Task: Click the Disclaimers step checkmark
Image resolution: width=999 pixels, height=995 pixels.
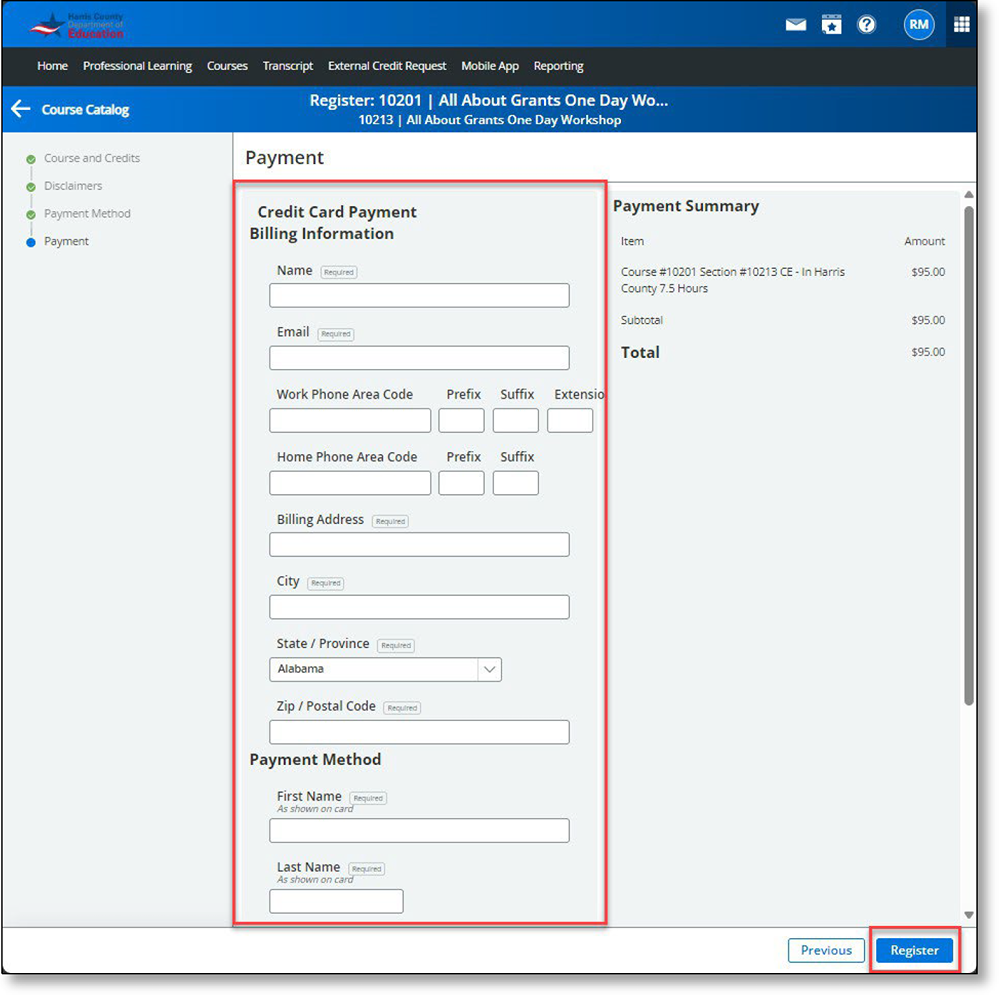Action: point(33,186)
